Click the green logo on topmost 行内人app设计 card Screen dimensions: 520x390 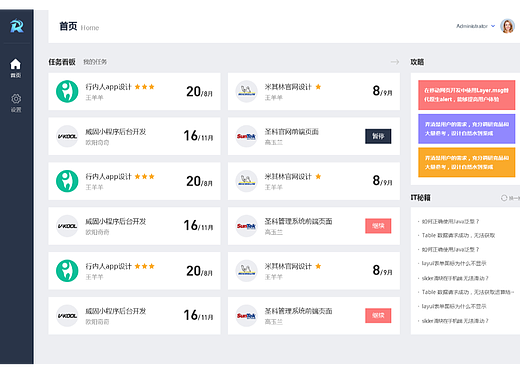[67, 91]
